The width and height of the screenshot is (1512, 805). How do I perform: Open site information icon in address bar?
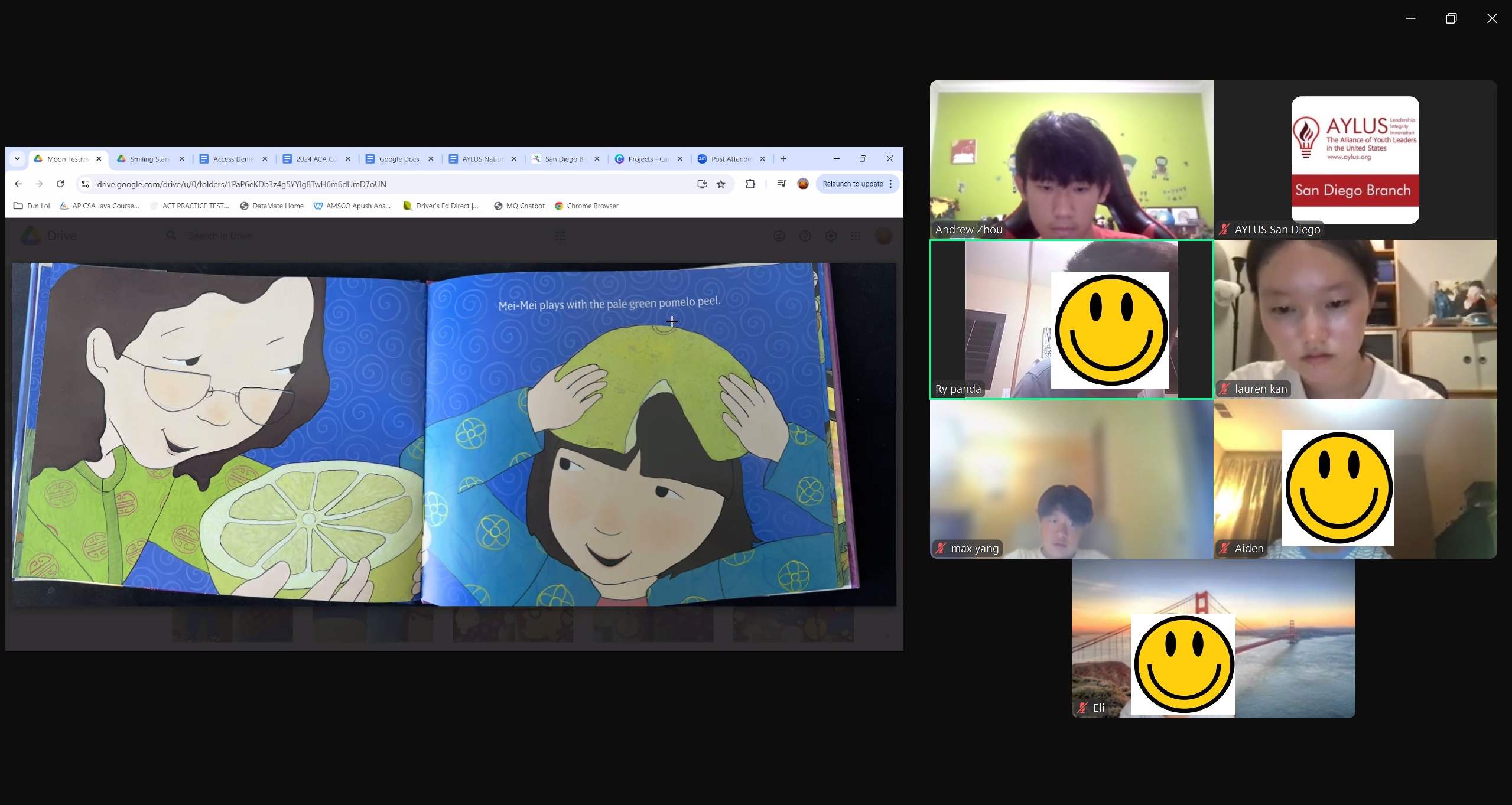point(86,184)
